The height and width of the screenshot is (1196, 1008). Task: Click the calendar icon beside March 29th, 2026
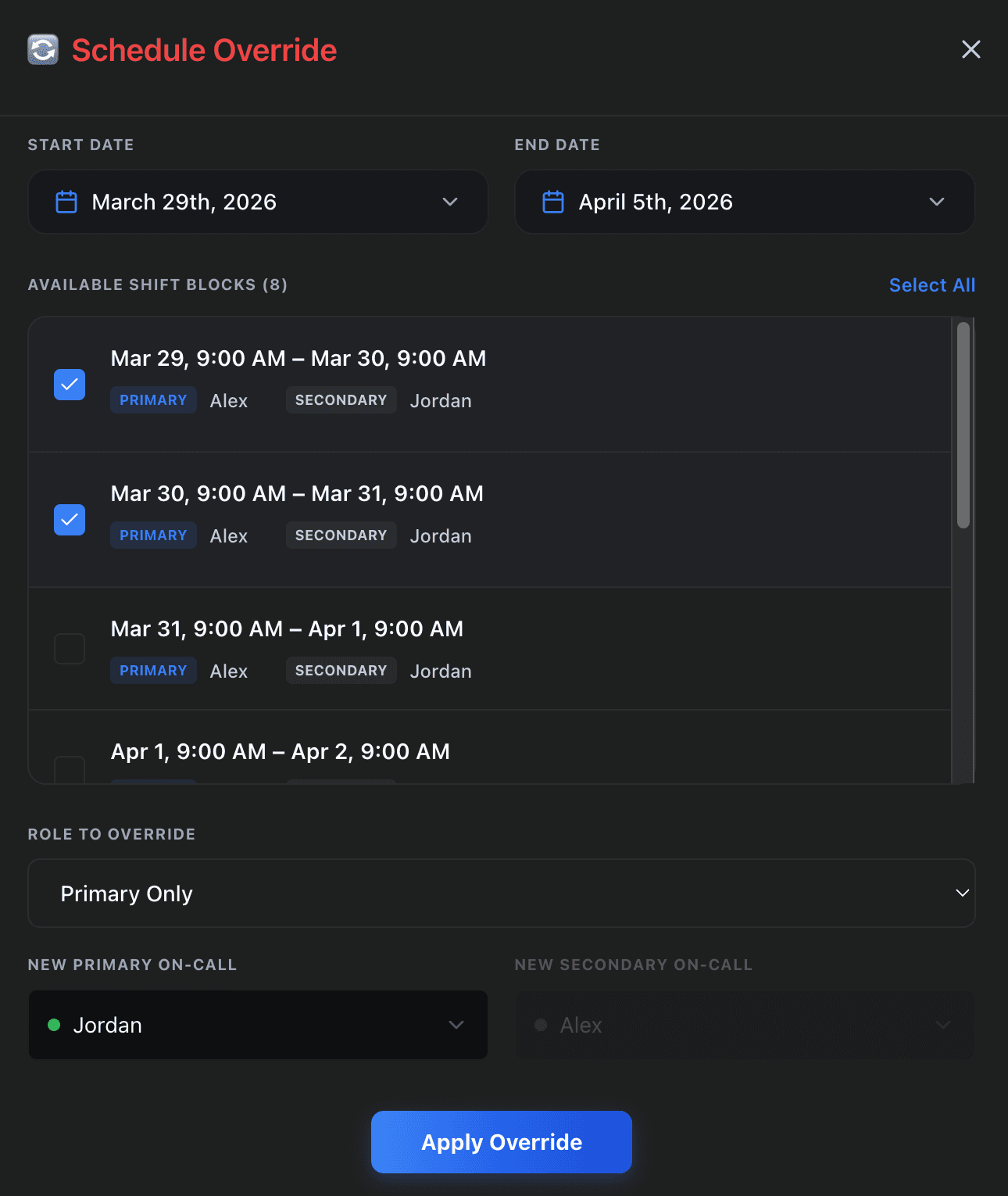click(x=66, y=202)
